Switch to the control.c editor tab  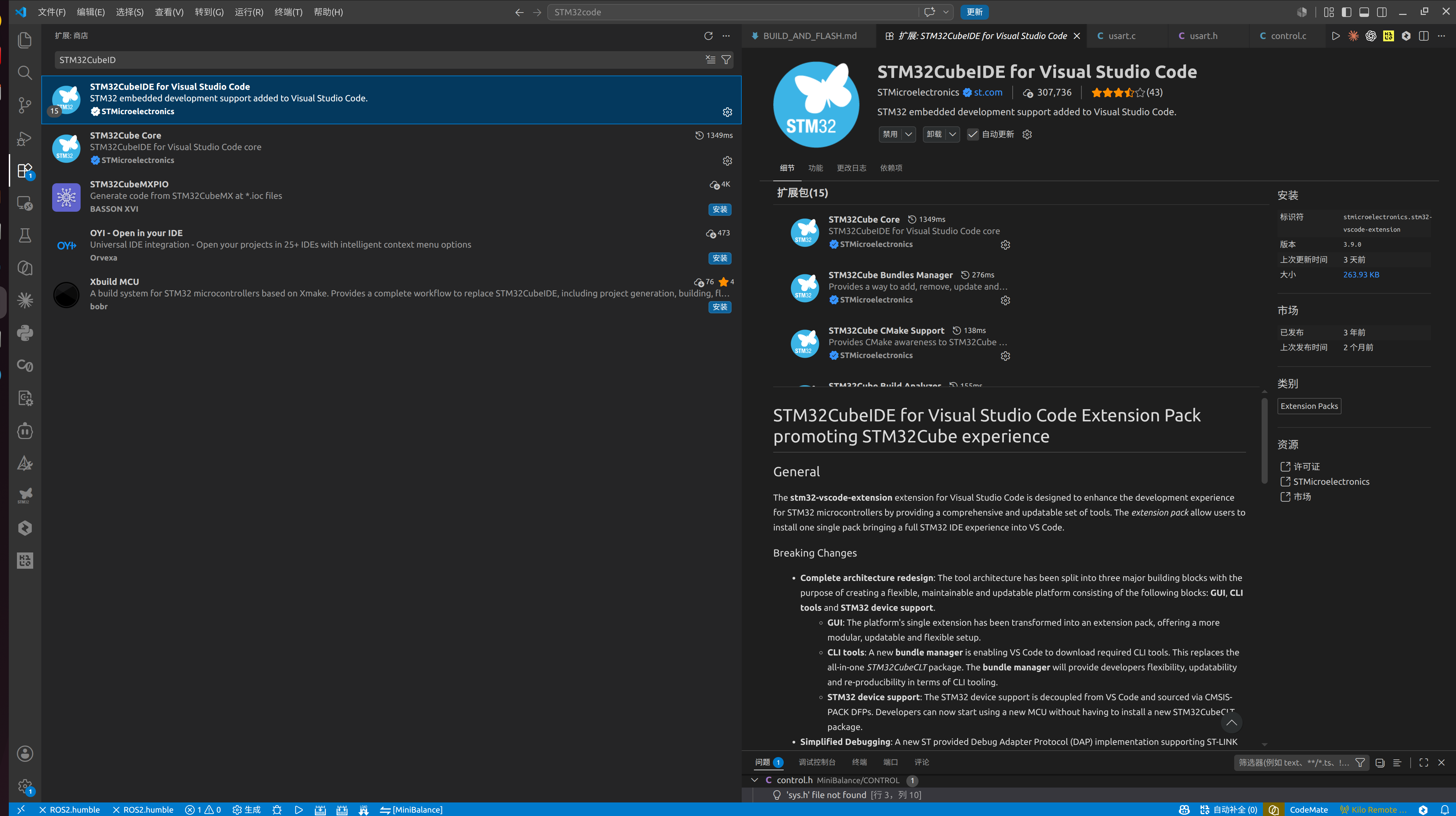1288,36
